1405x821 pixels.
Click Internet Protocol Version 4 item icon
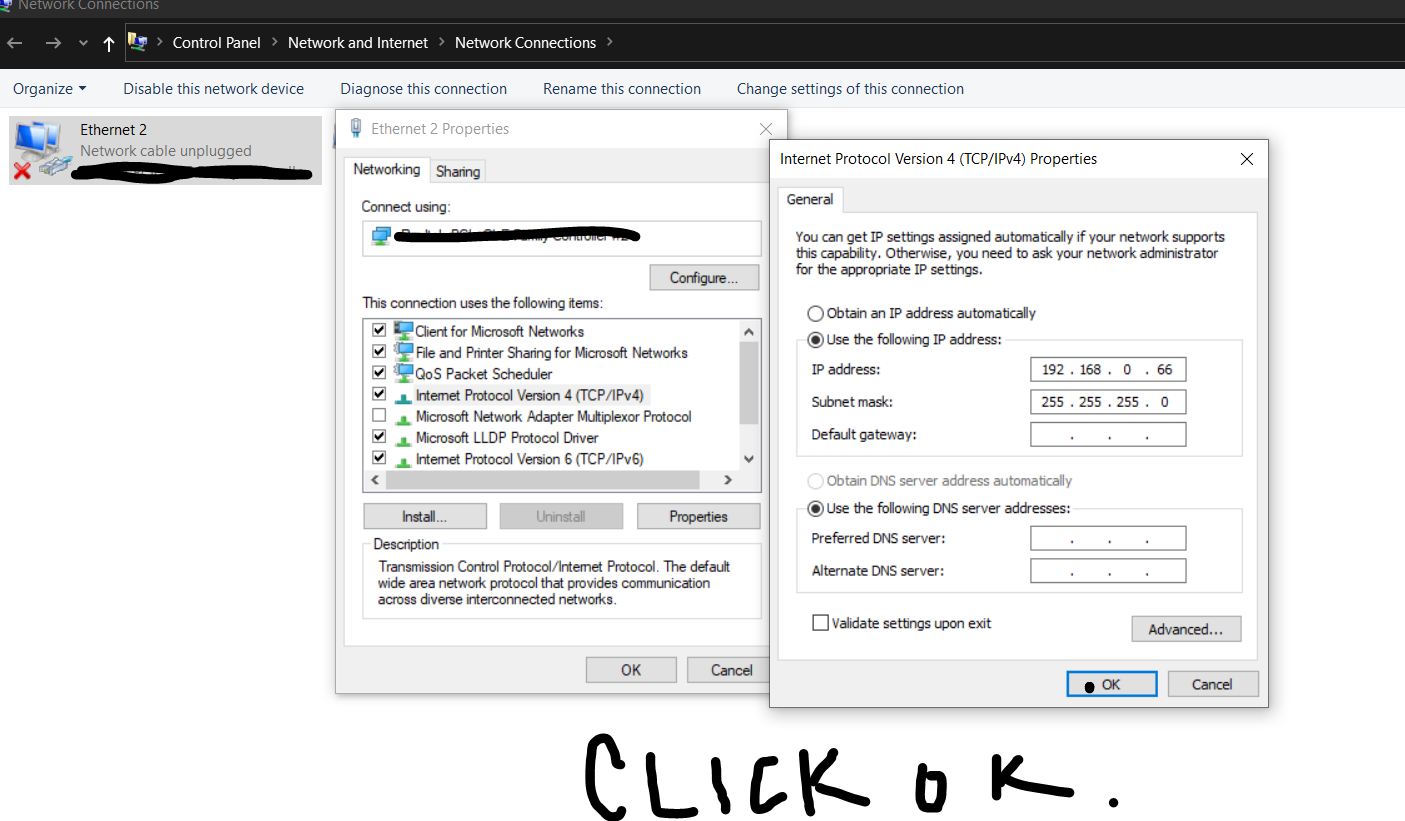coord(403,396)
